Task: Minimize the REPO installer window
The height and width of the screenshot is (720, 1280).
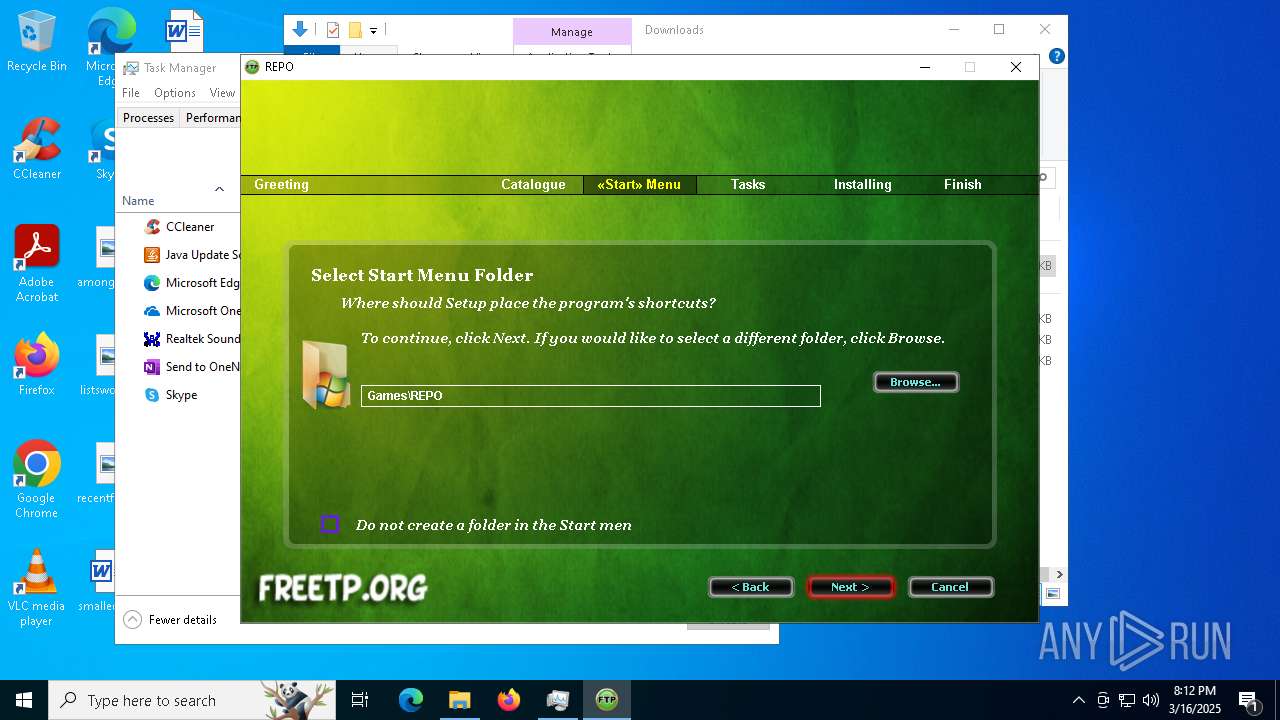Action: pos(924,67)
